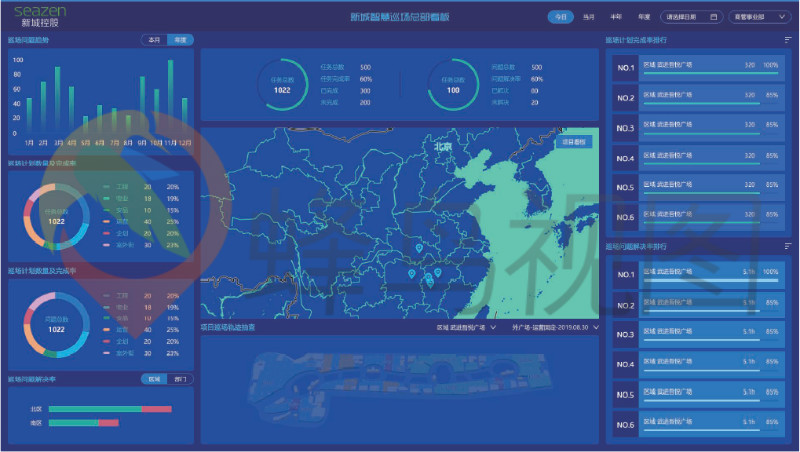800x452 pixels.
Task: Click the sort icon above the bottom ranking list
Action: [788, 246]
